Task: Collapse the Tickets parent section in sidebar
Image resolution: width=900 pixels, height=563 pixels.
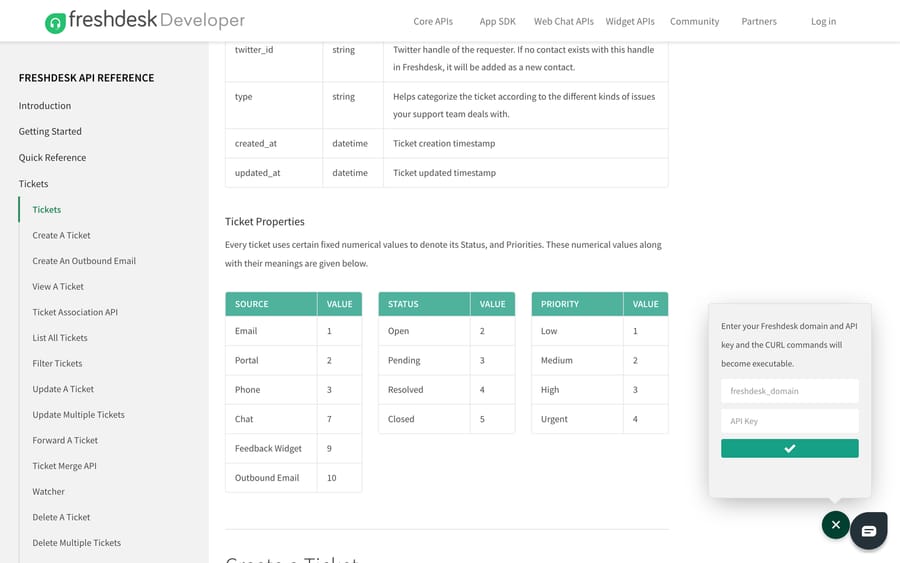Action: tap(33, 184)
